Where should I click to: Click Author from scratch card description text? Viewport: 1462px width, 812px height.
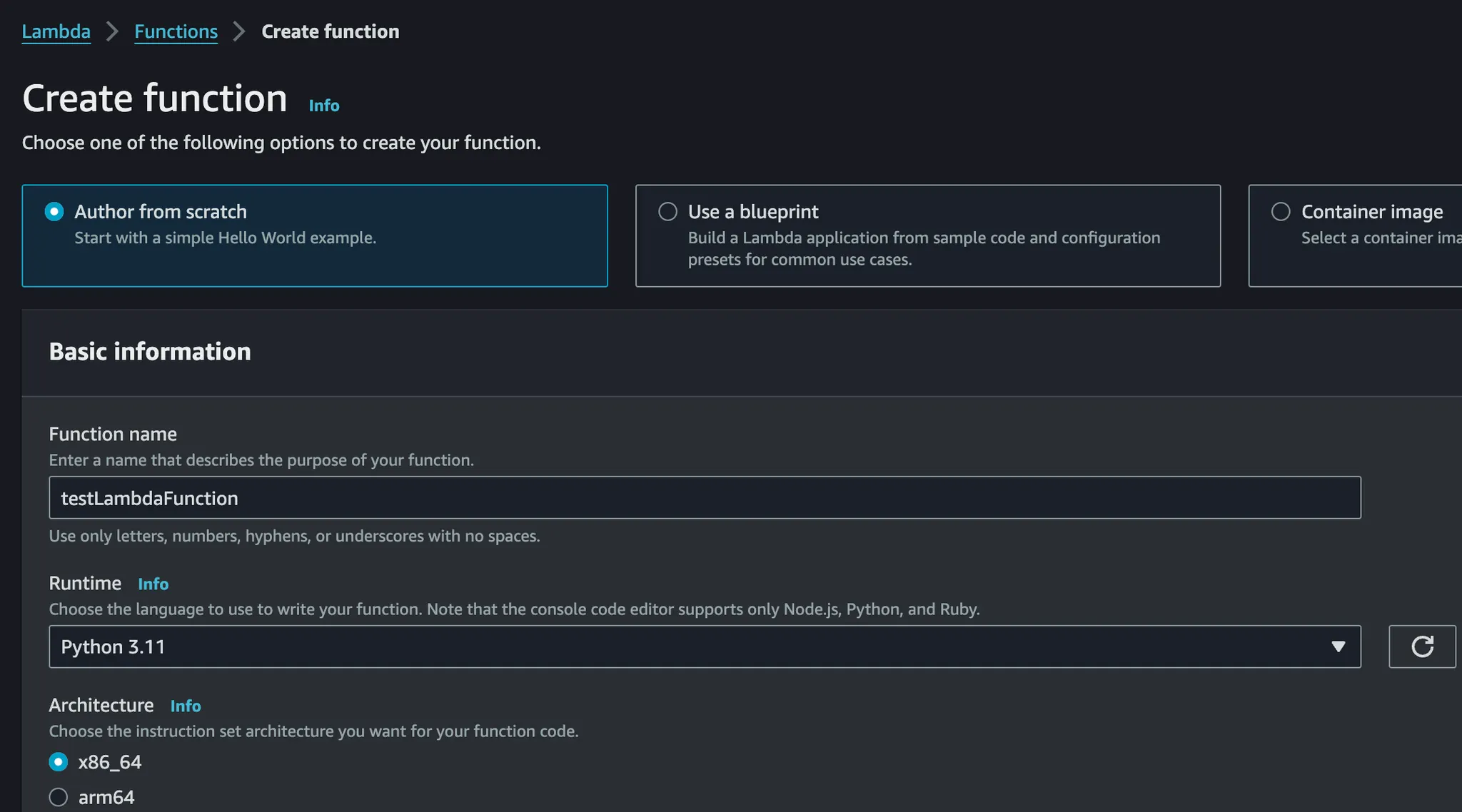tap(225, 238)
